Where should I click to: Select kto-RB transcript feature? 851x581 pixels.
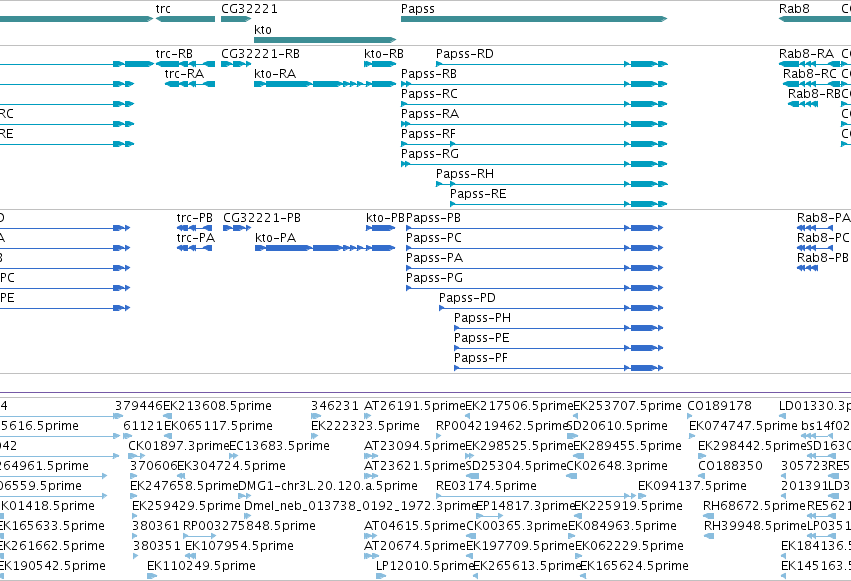tap(380, 64)
